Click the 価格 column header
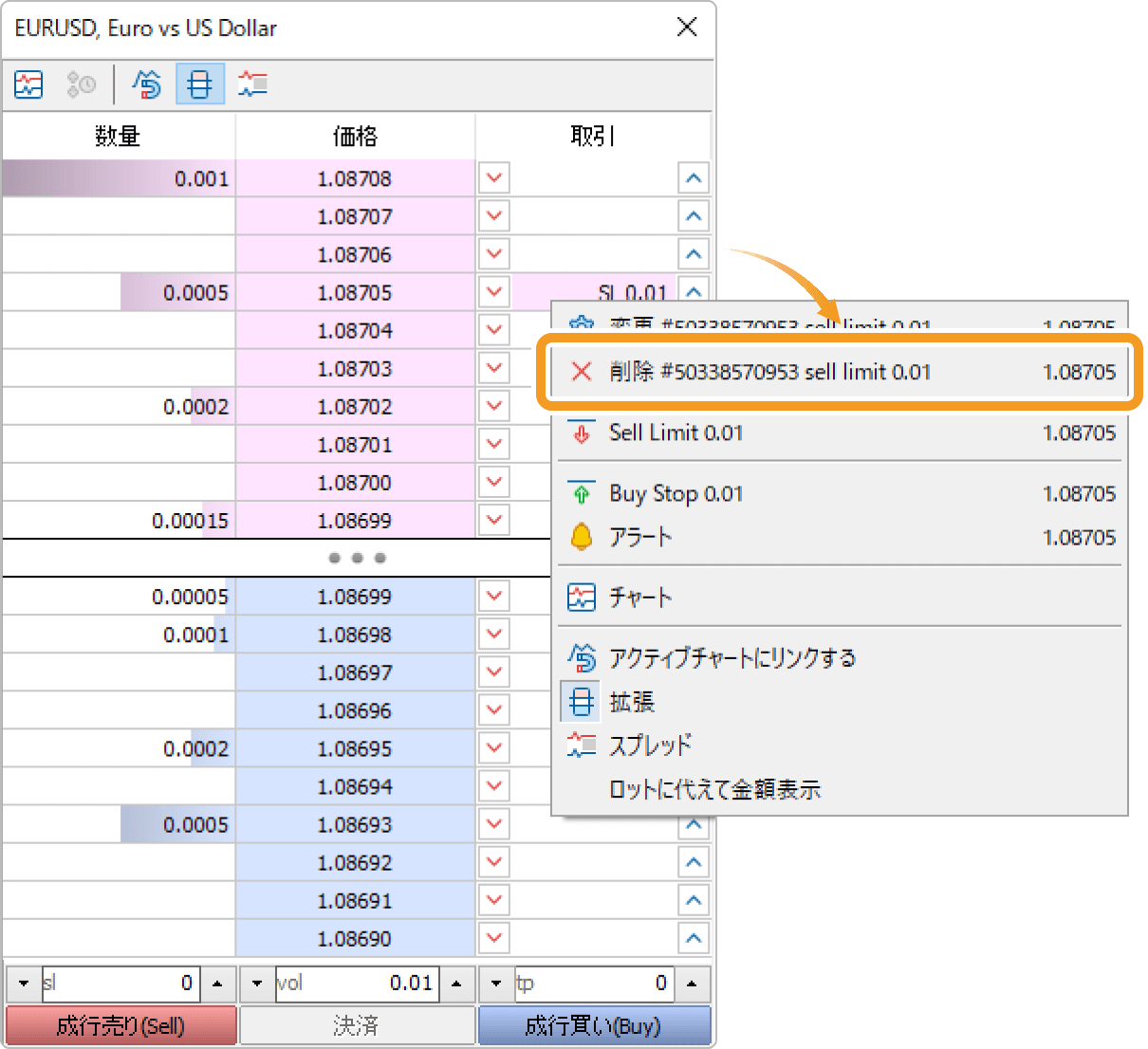 (355, 136)
